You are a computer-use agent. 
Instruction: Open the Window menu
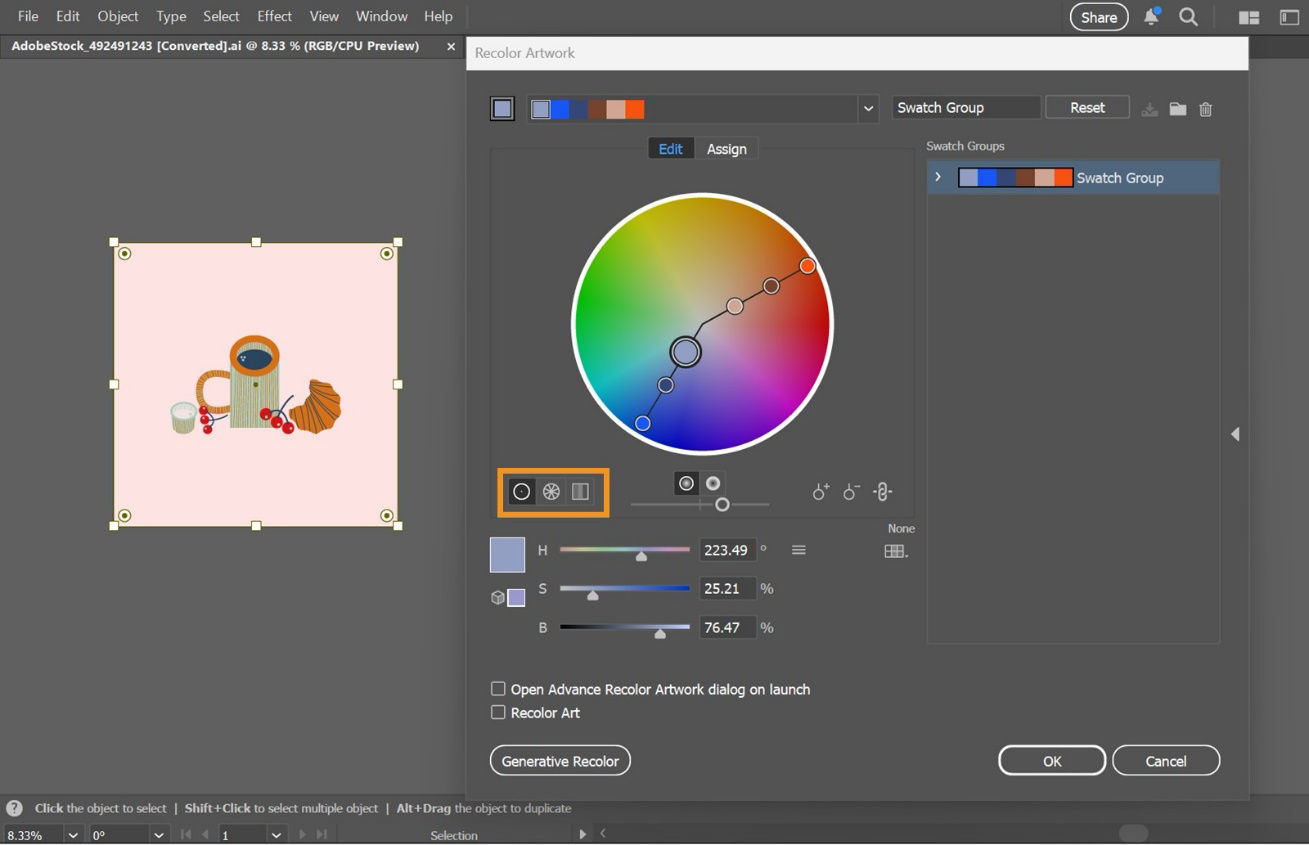pos(381,16)
